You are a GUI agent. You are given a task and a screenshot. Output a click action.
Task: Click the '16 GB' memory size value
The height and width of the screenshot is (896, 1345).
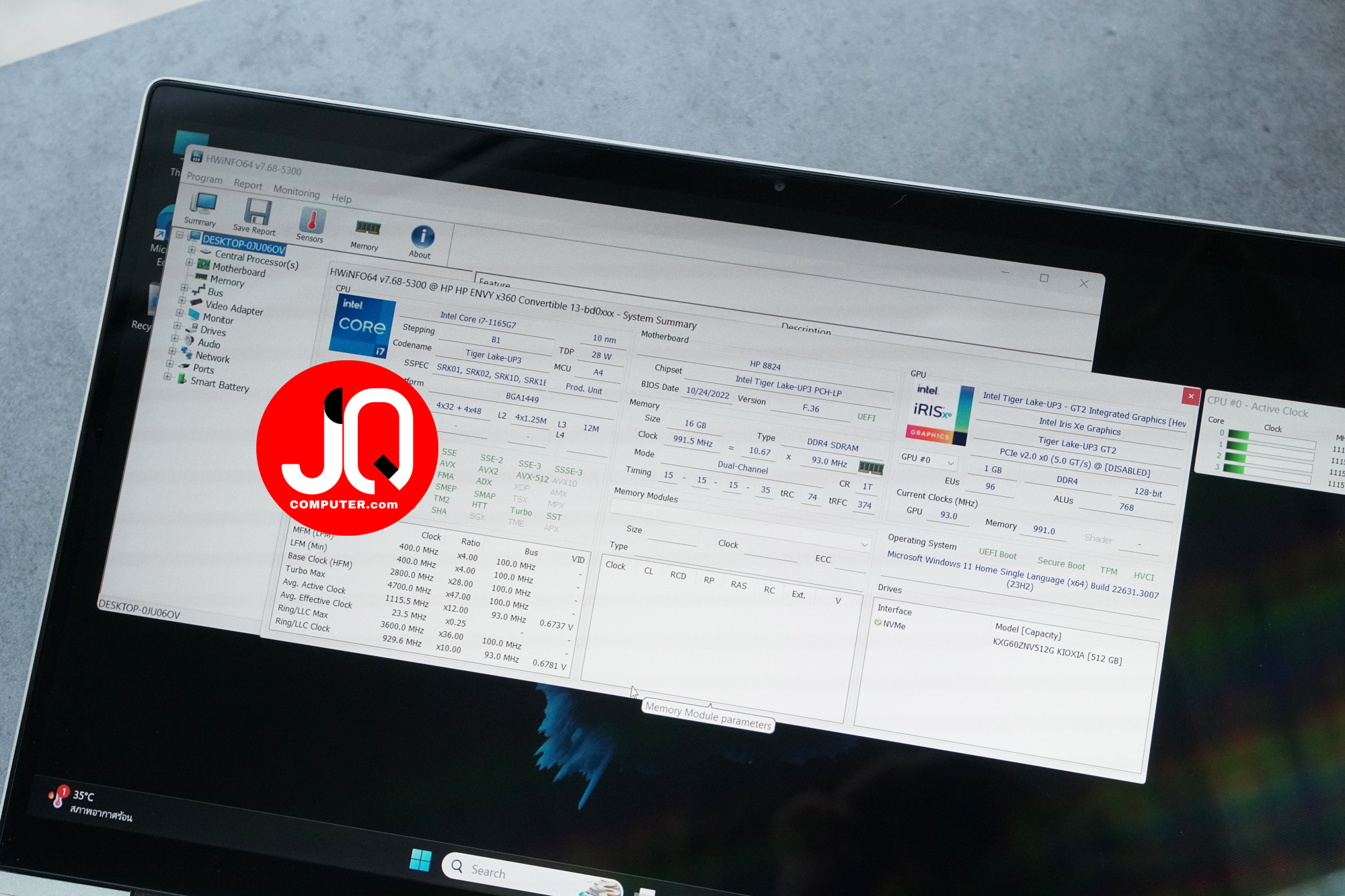(695, 424)
